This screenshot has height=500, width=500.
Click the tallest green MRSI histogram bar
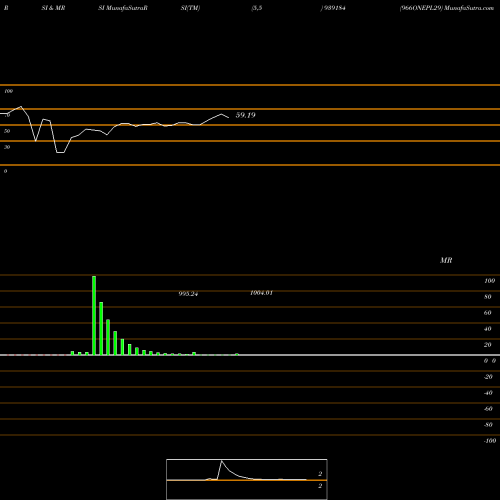pyautogui.click(x=94, y=315)
